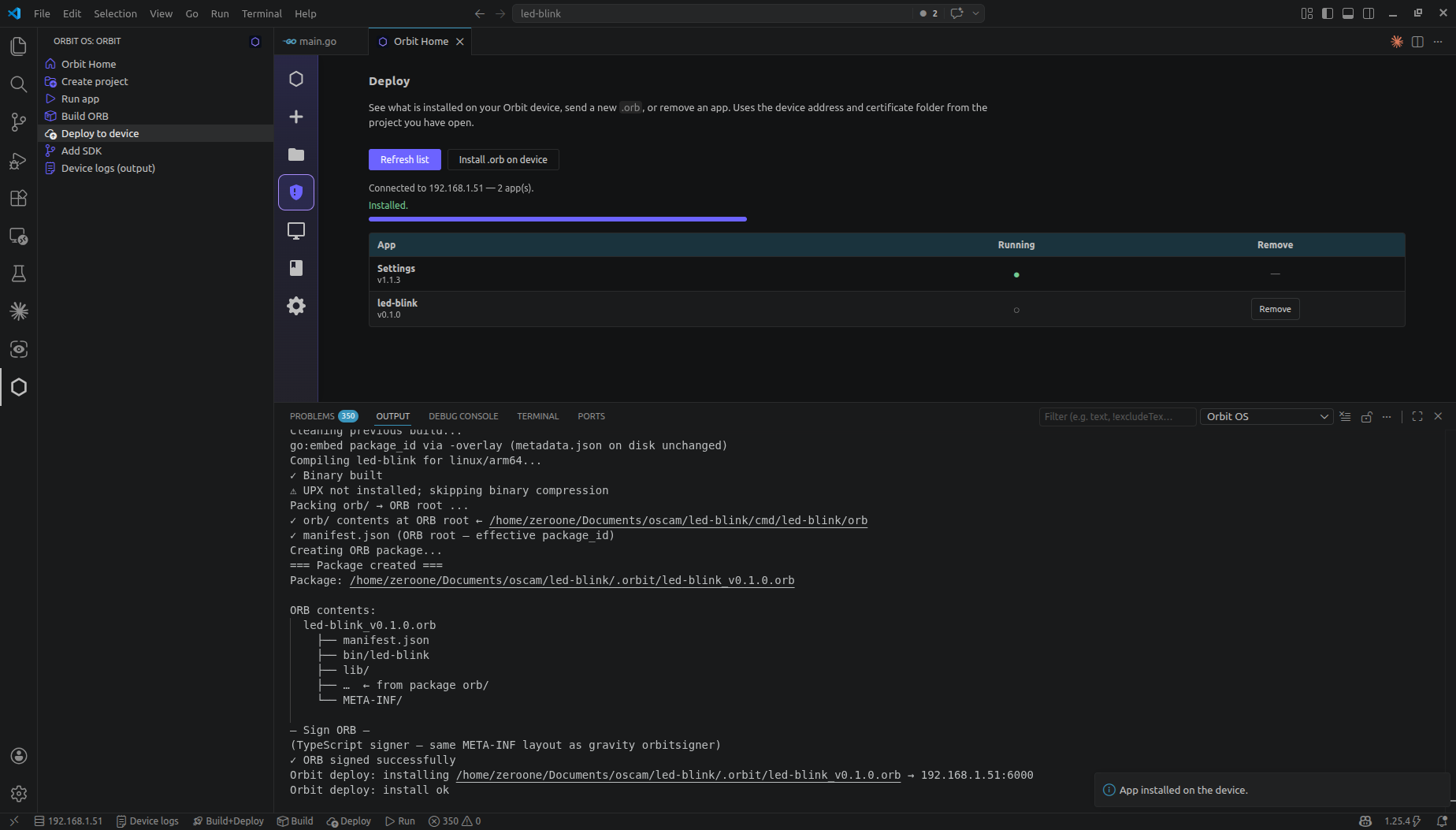1456x830 pixels.
Task: Clear the output panel
Action: (1346, 416)
